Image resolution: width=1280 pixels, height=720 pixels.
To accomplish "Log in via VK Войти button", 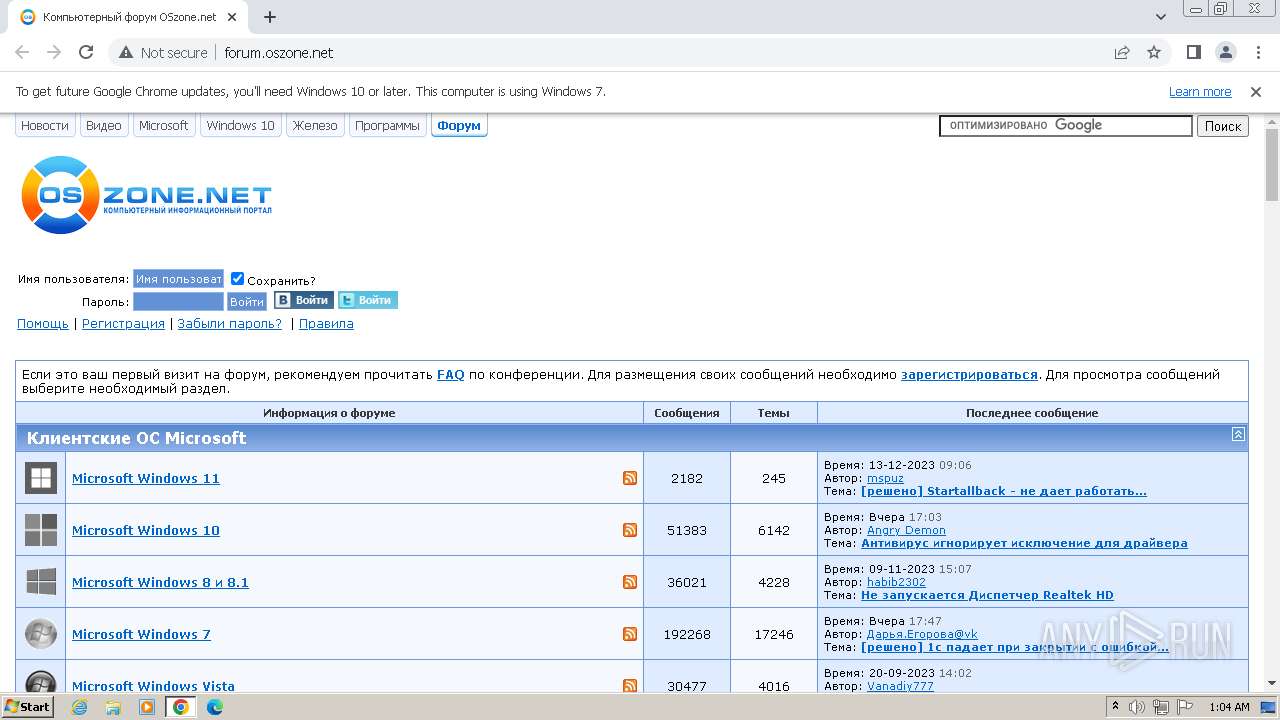I will [304, 300].
